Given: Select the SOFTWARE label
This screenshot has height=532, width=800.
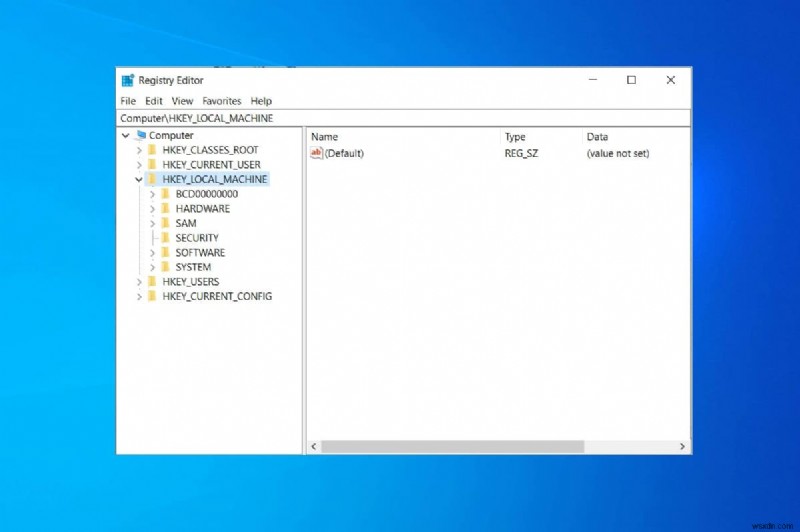Looking at the screenshot, I should [x=200, y=252].
